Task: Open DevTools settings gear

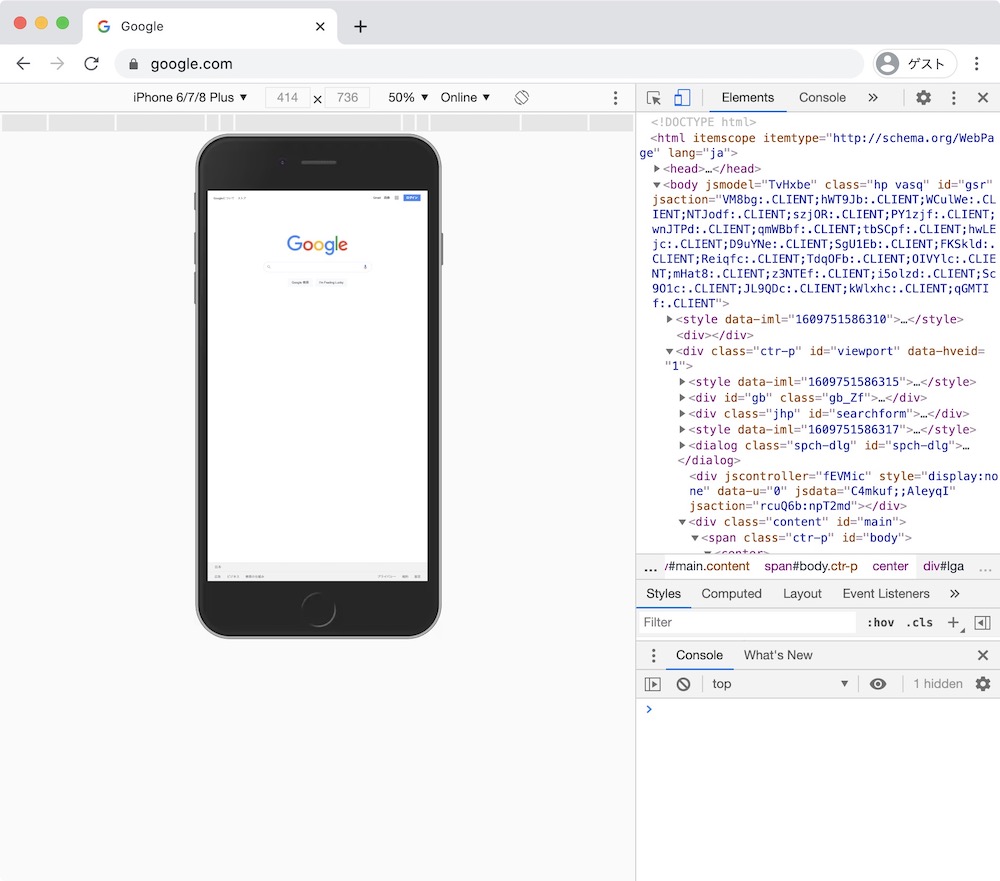Action: point(923,98)
